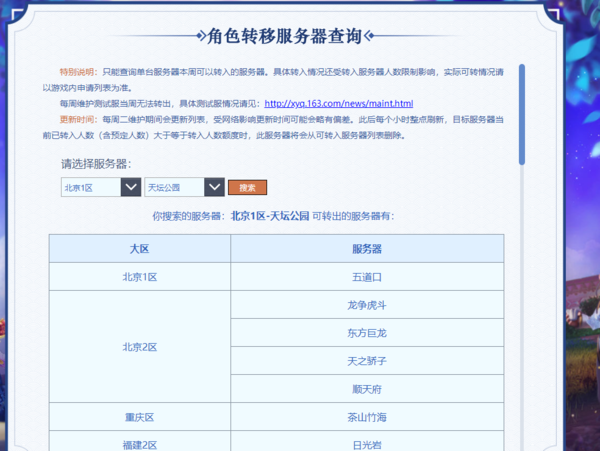Click the 服务器 column header

point(367,248)
